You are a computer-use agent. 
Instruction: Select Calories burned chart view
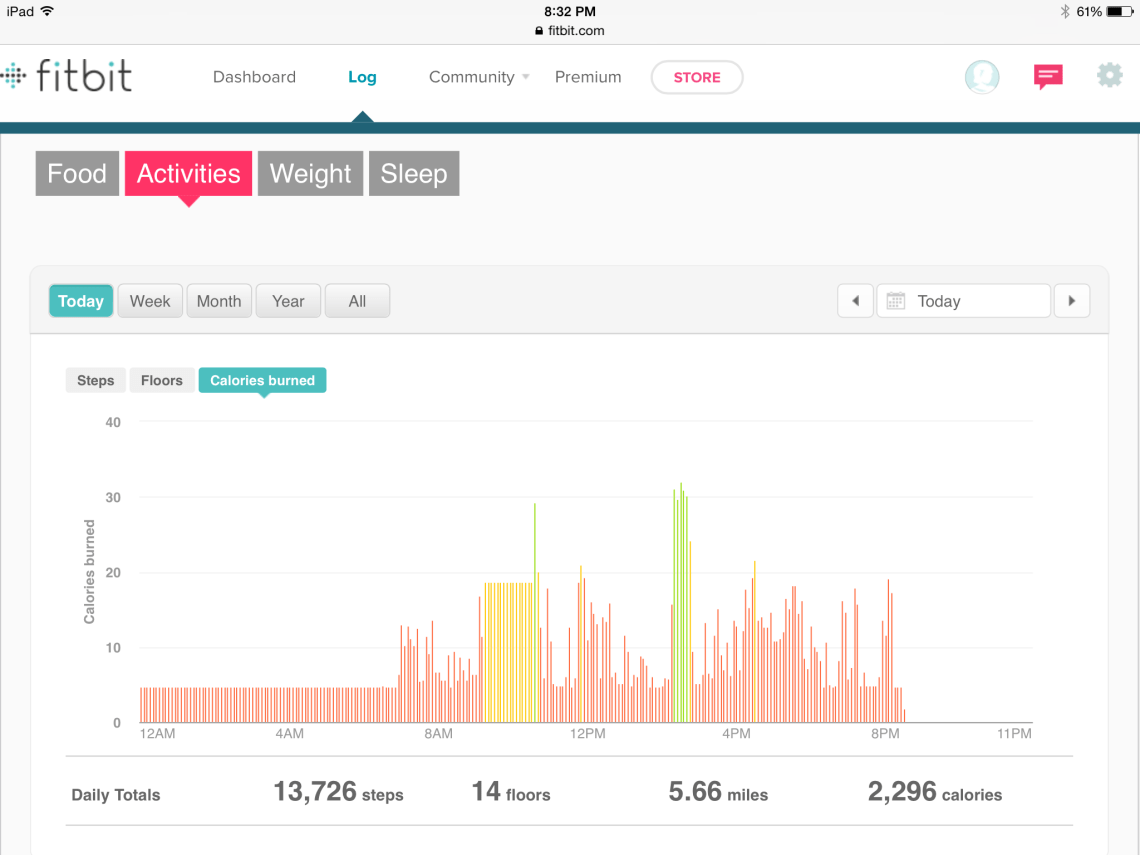(262, 380)
